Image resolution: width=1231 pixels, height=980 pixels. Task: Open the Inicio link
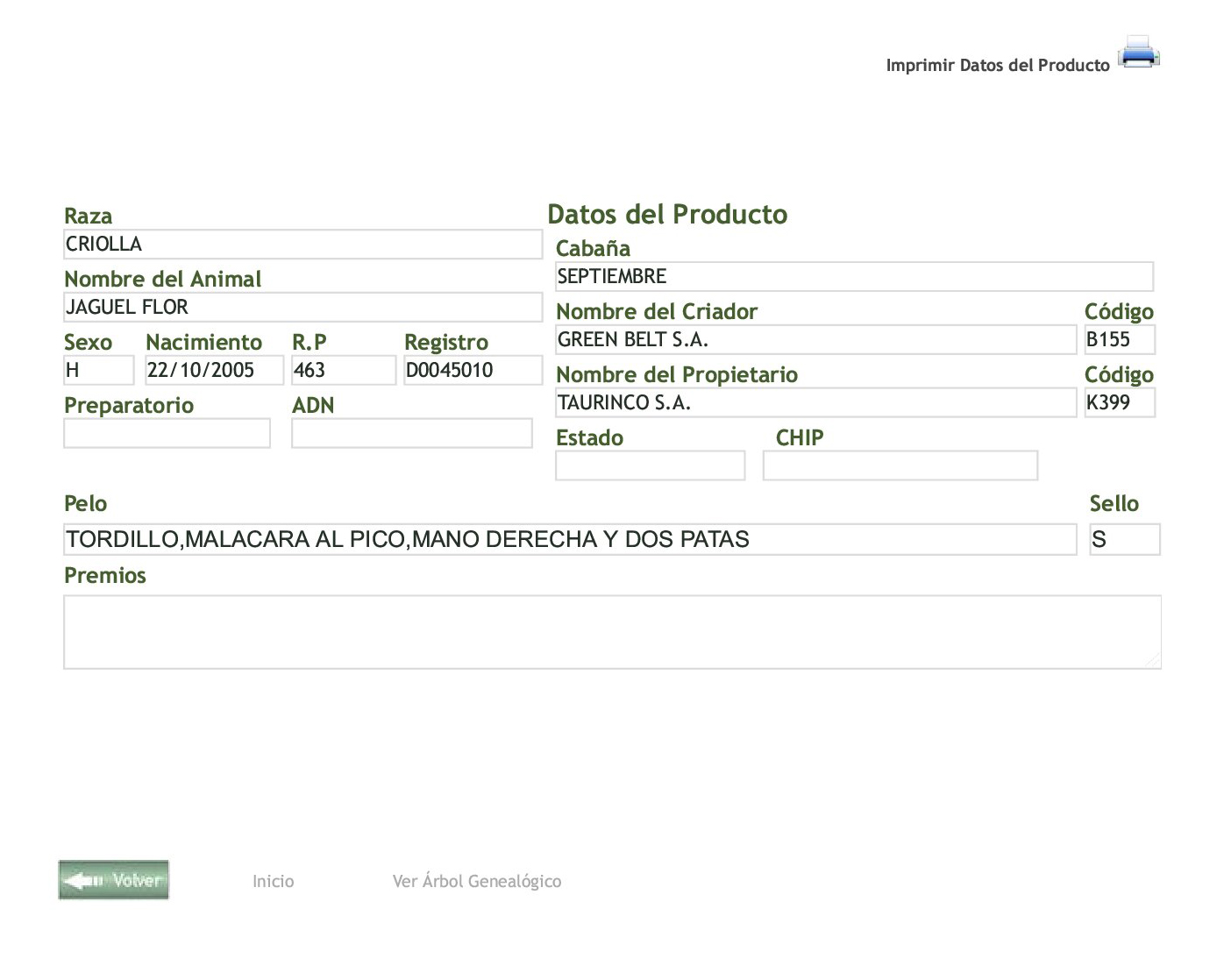click(273, 881)
